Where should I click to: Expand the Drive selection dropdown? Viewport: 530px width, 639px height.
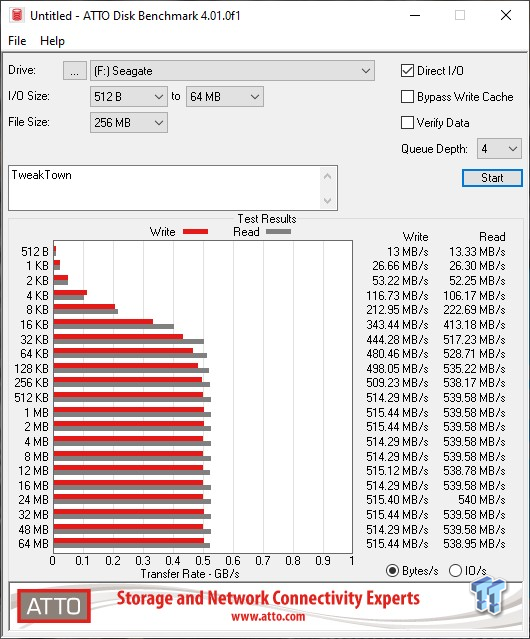click(x=232, y=71)
